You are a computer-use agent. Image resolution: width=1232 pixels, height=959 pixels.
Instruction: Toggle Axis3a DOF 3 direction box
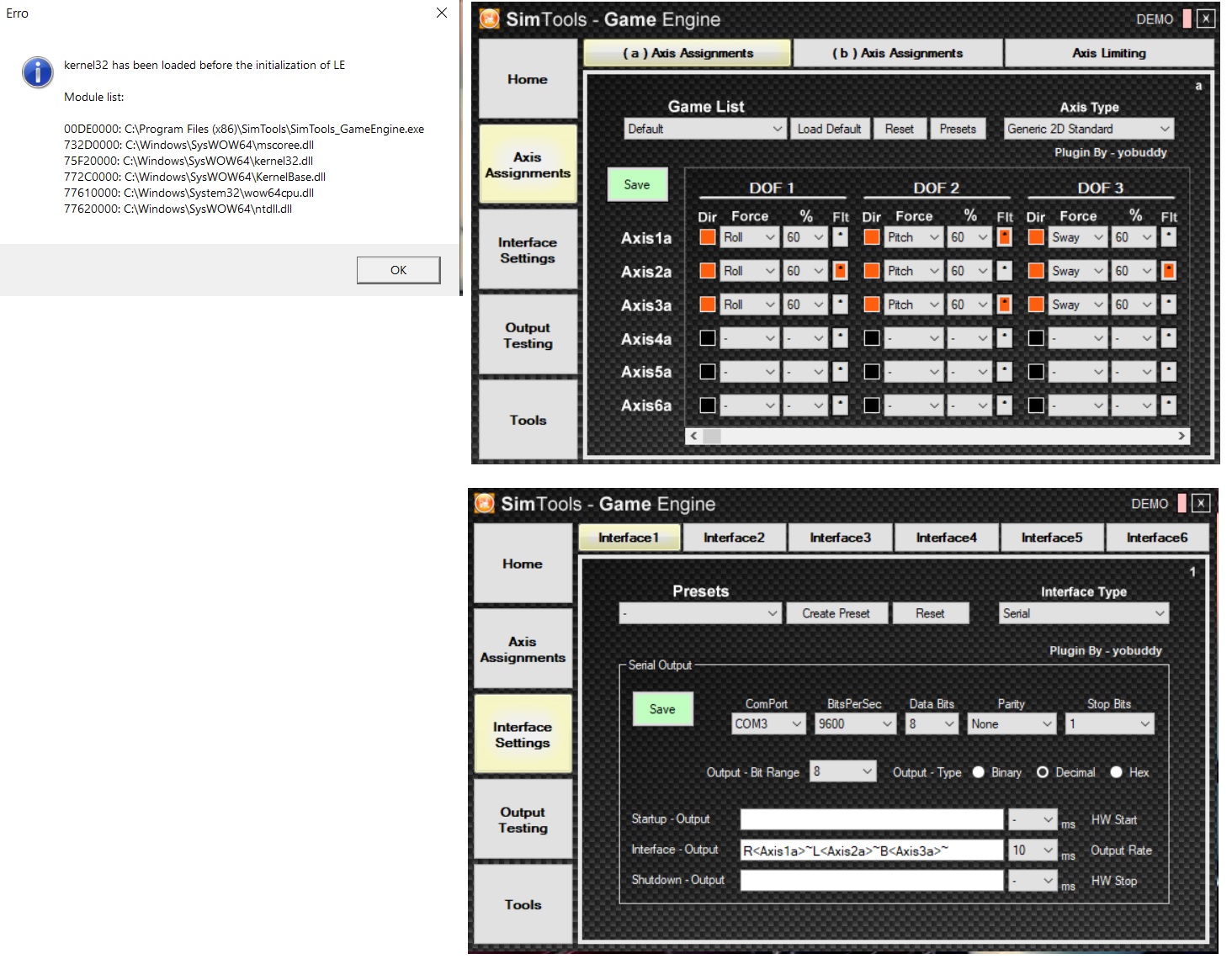pyautogui.click(x=1036, y=305)
